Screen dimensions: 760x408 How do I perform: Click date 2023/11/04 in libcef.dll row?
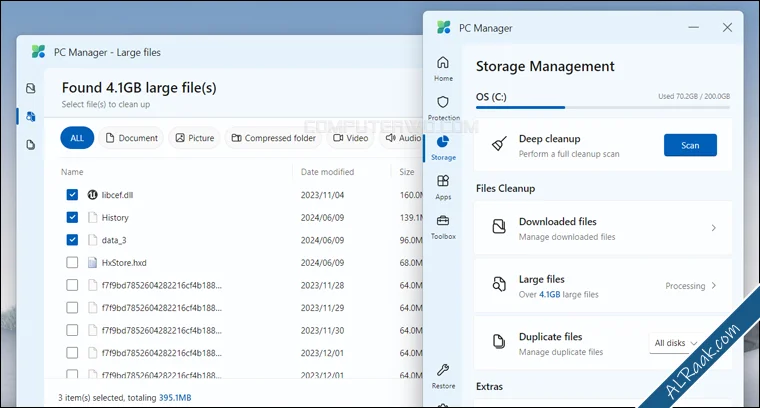point(322,195)
